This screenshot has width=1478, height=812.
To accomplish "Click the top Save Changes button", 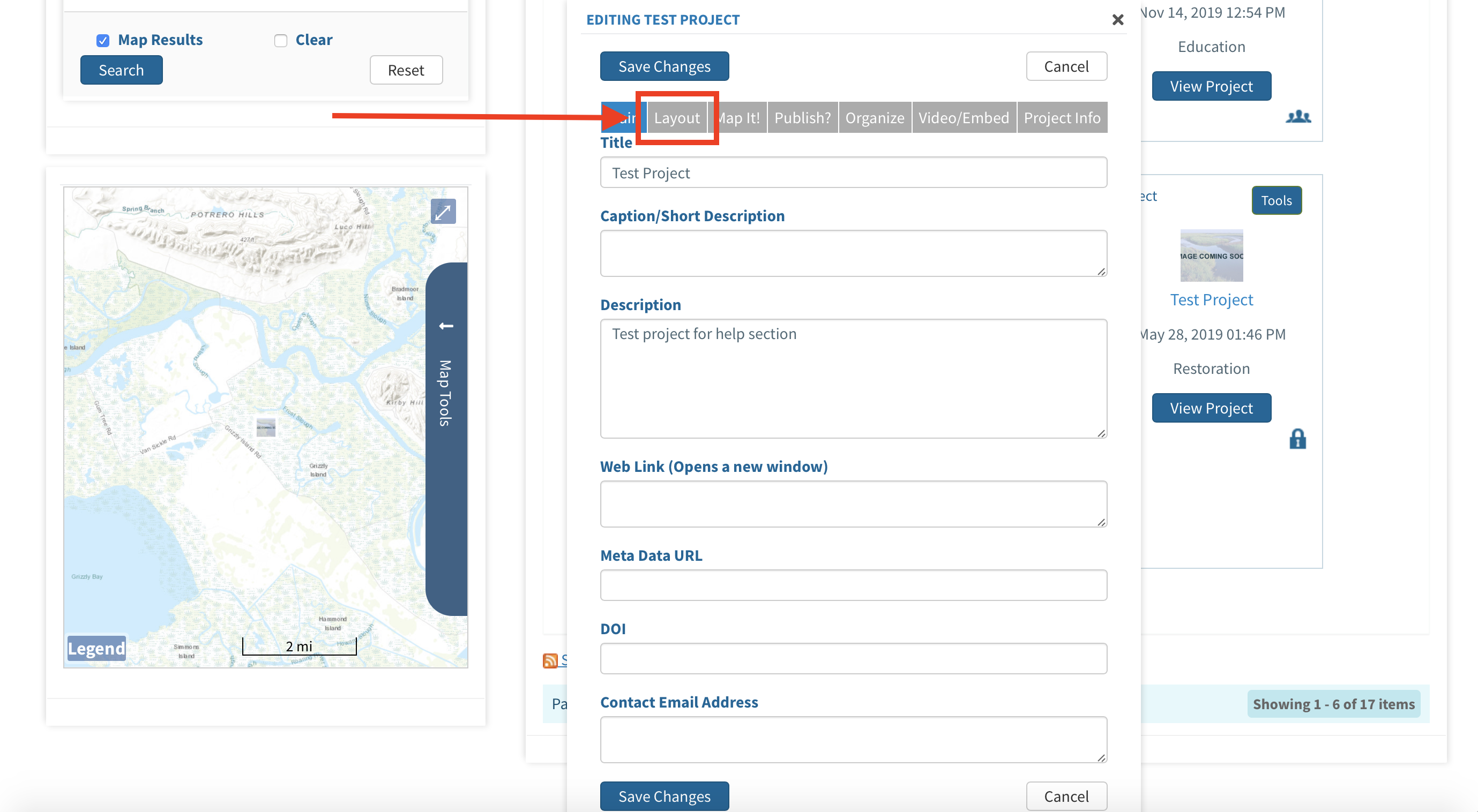I will tap(664, 66).
